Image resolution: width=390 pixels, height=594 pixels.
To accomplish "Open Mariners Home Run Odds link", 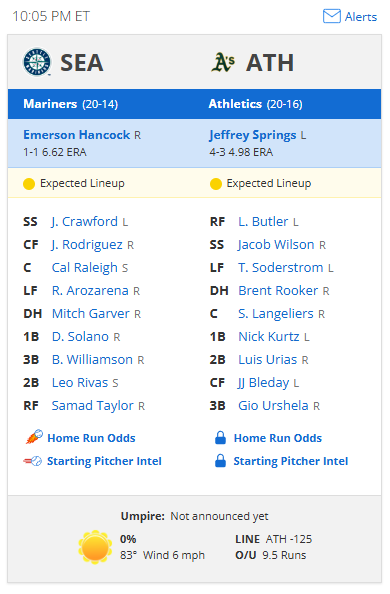I will click(x=91, y=438).
